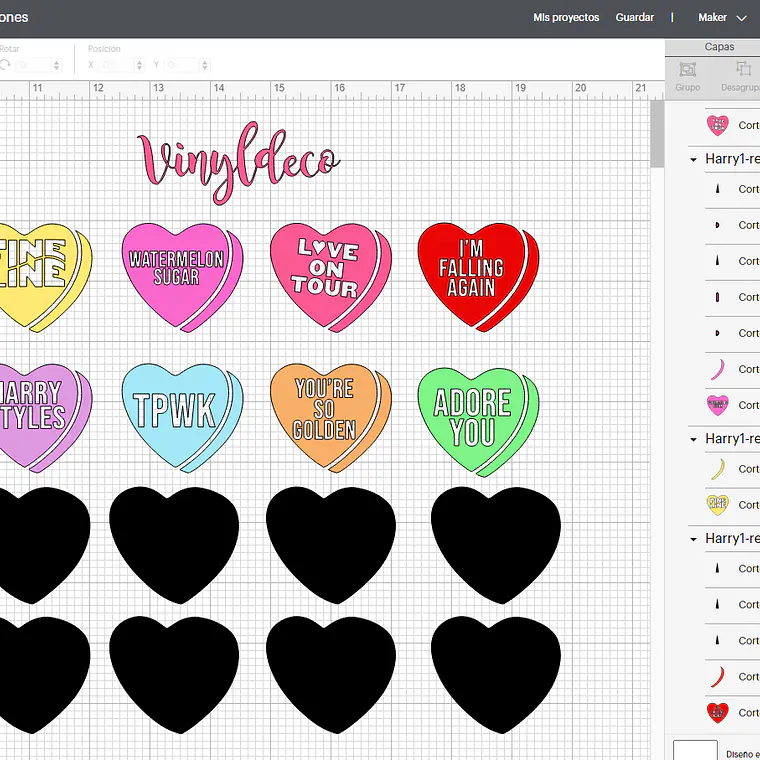
Task: Select the red heart layer thumbnail
Action: coord(717,712)
